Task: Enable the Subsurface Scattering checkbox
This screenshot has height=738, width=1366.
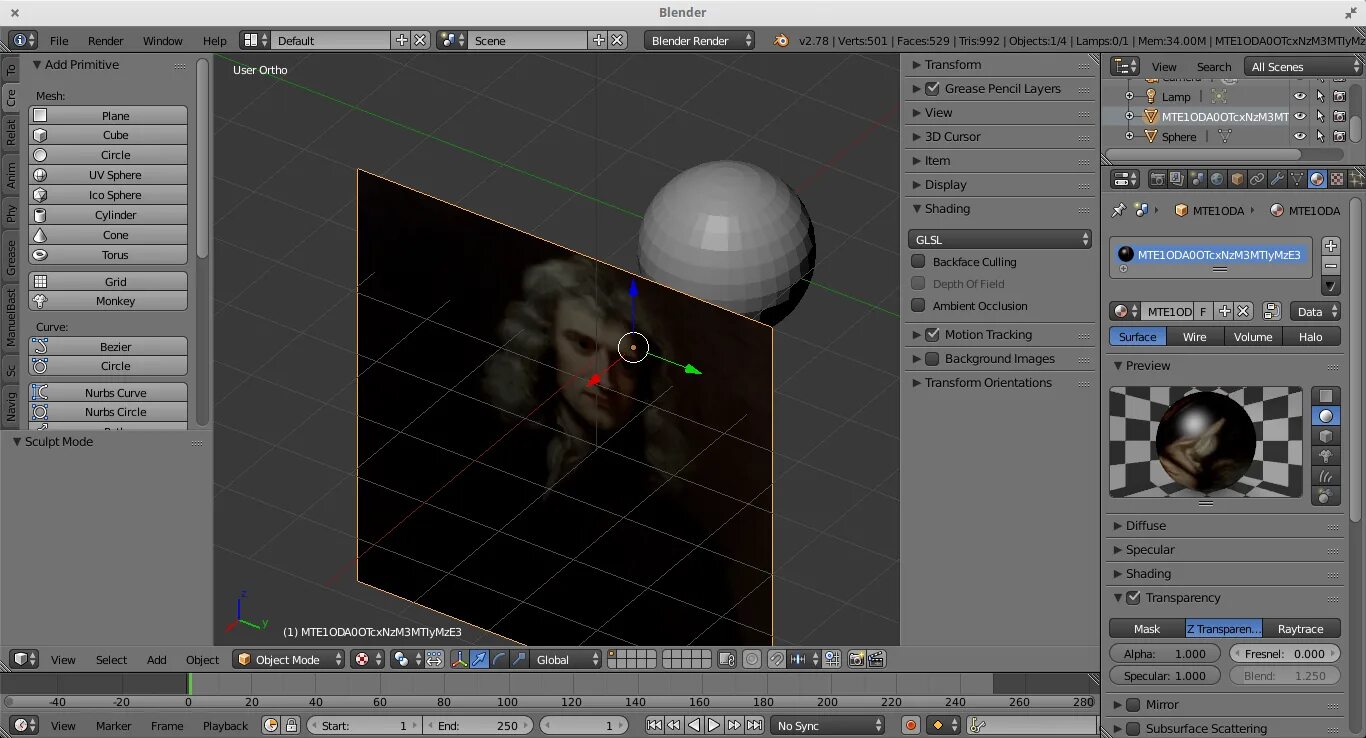Action: [1133, 728]
